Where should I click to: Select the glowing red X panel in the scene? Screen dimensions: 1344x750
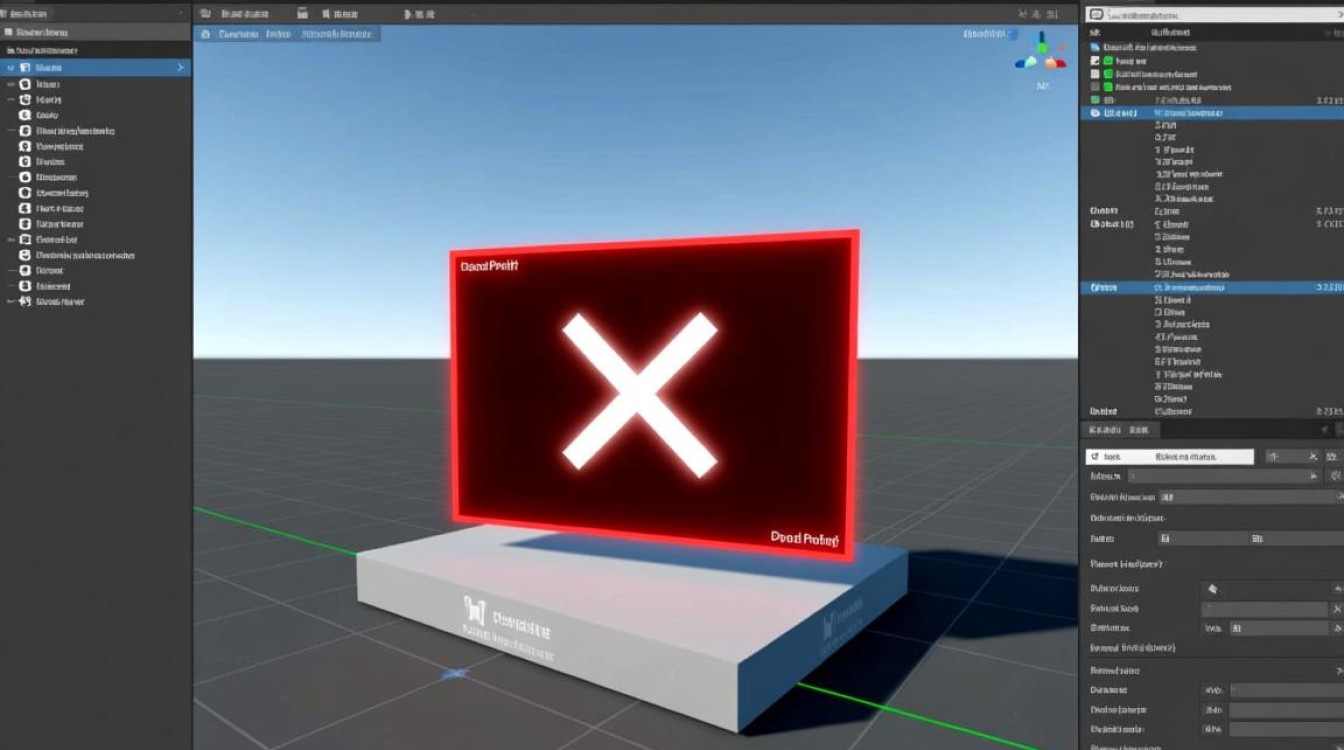(x=655, y=393)
